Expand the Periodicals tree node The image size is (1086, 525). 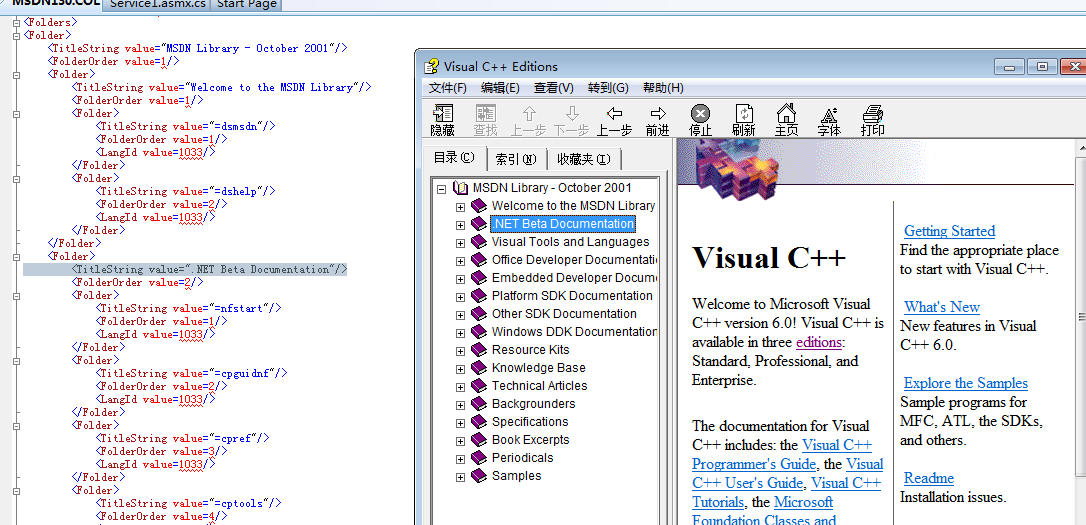click(460, 459)
